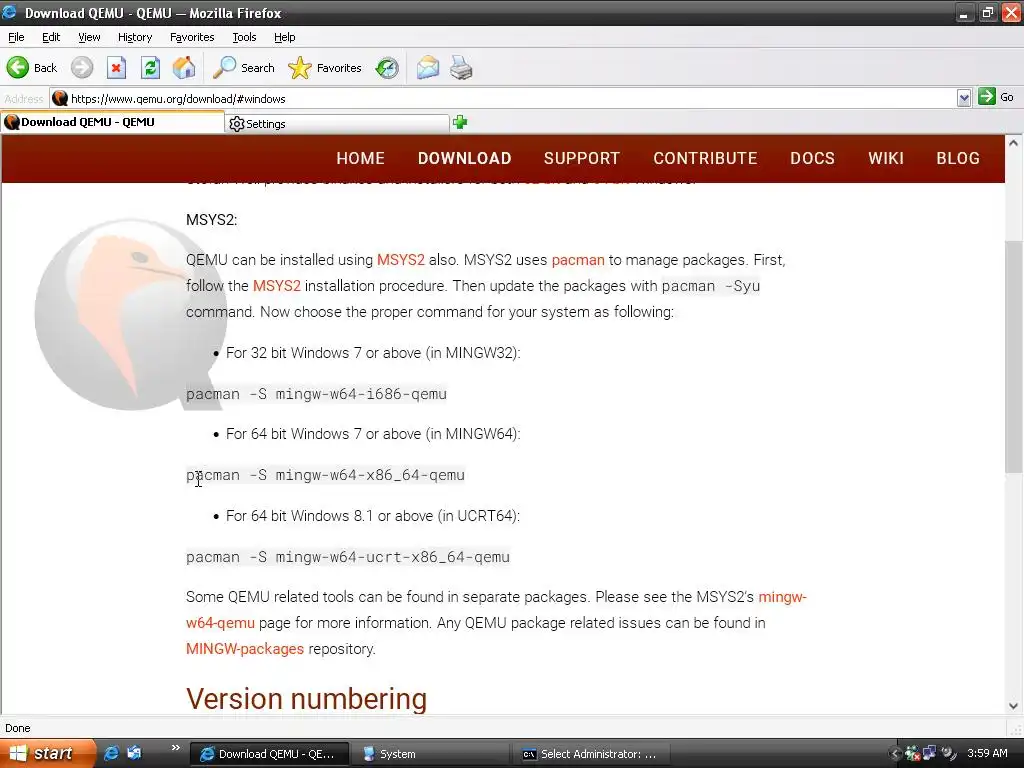This screenshot has width=1024, height=768.
Task: Click the Mail envelope icon
Action: click(428, 68)
